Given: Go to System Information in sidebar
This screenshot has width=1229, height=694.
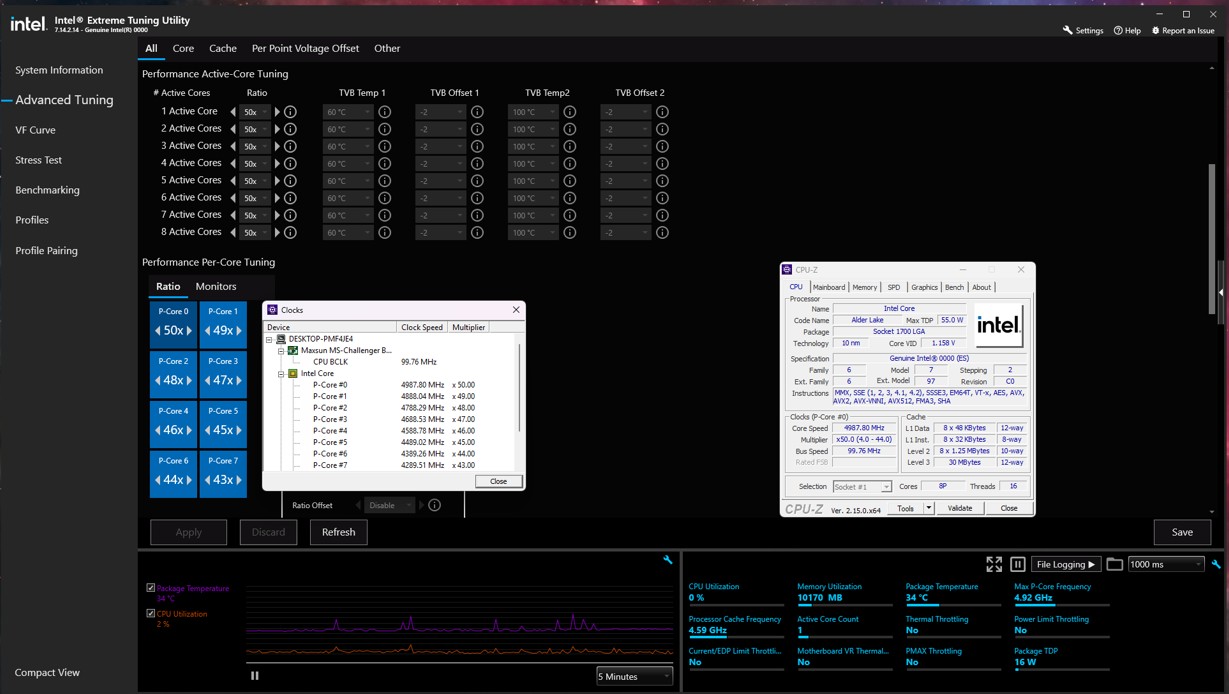Looking at the screenshot, I should coord(59,70).
